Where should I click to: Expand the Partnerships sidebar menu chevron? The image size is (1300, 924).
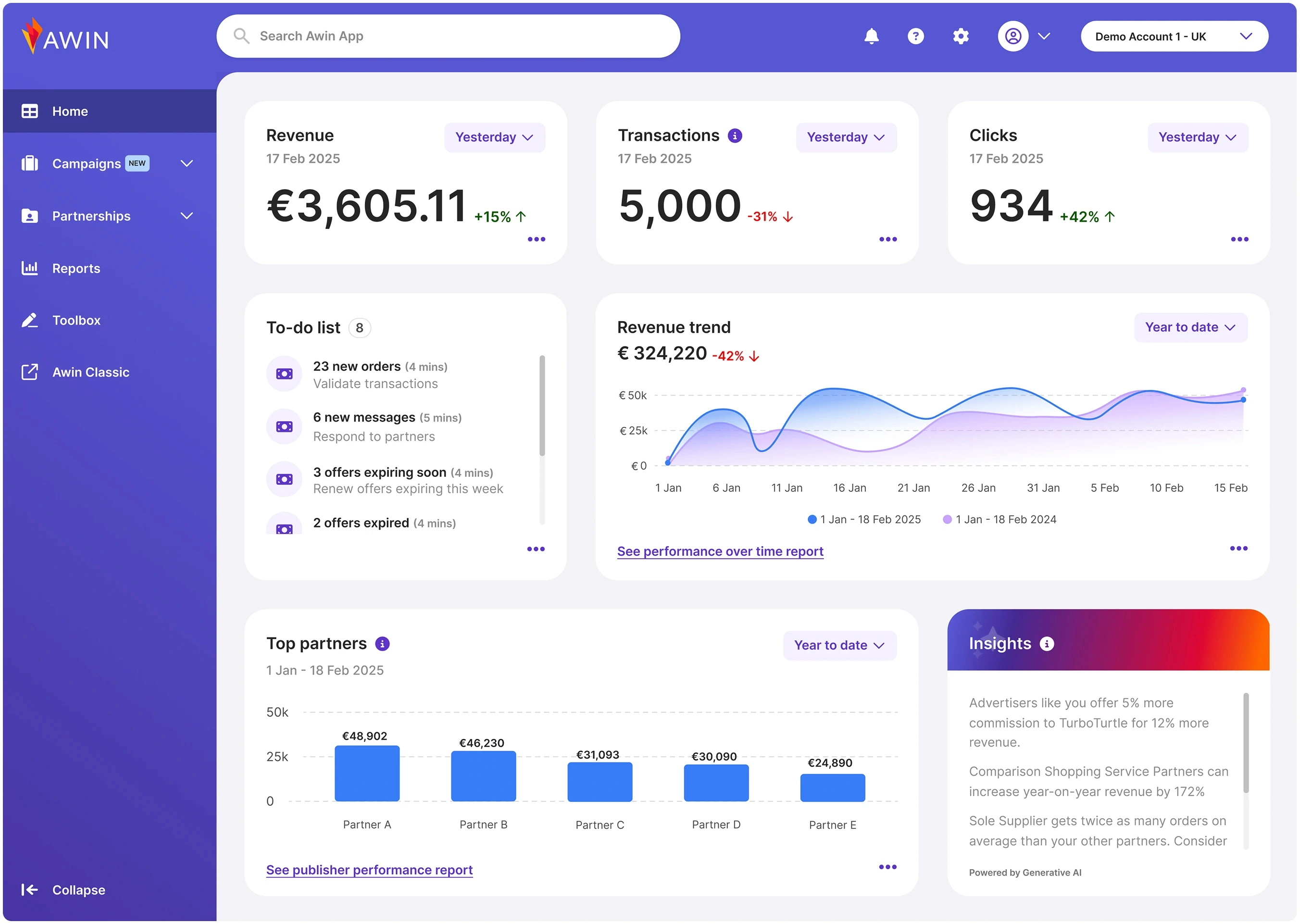pos(187,216)
